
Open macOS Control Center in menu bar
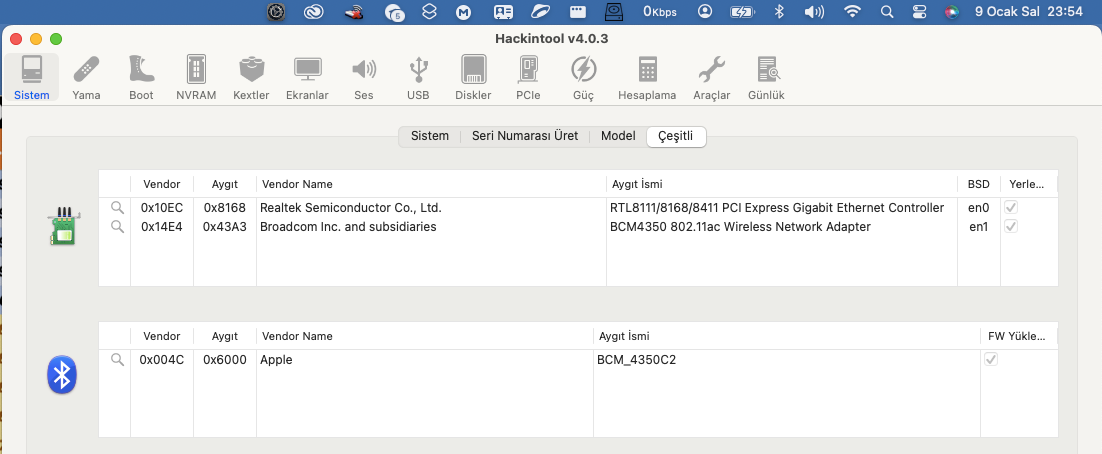(x=919, y=12)
